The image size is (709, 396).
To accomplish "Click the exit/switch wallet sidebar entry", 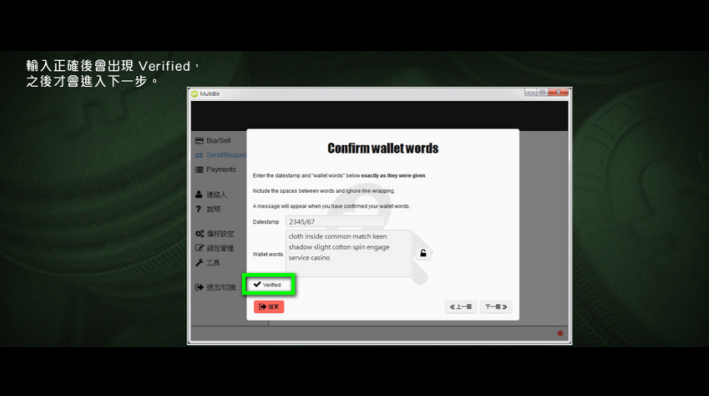I will (216, 288).
